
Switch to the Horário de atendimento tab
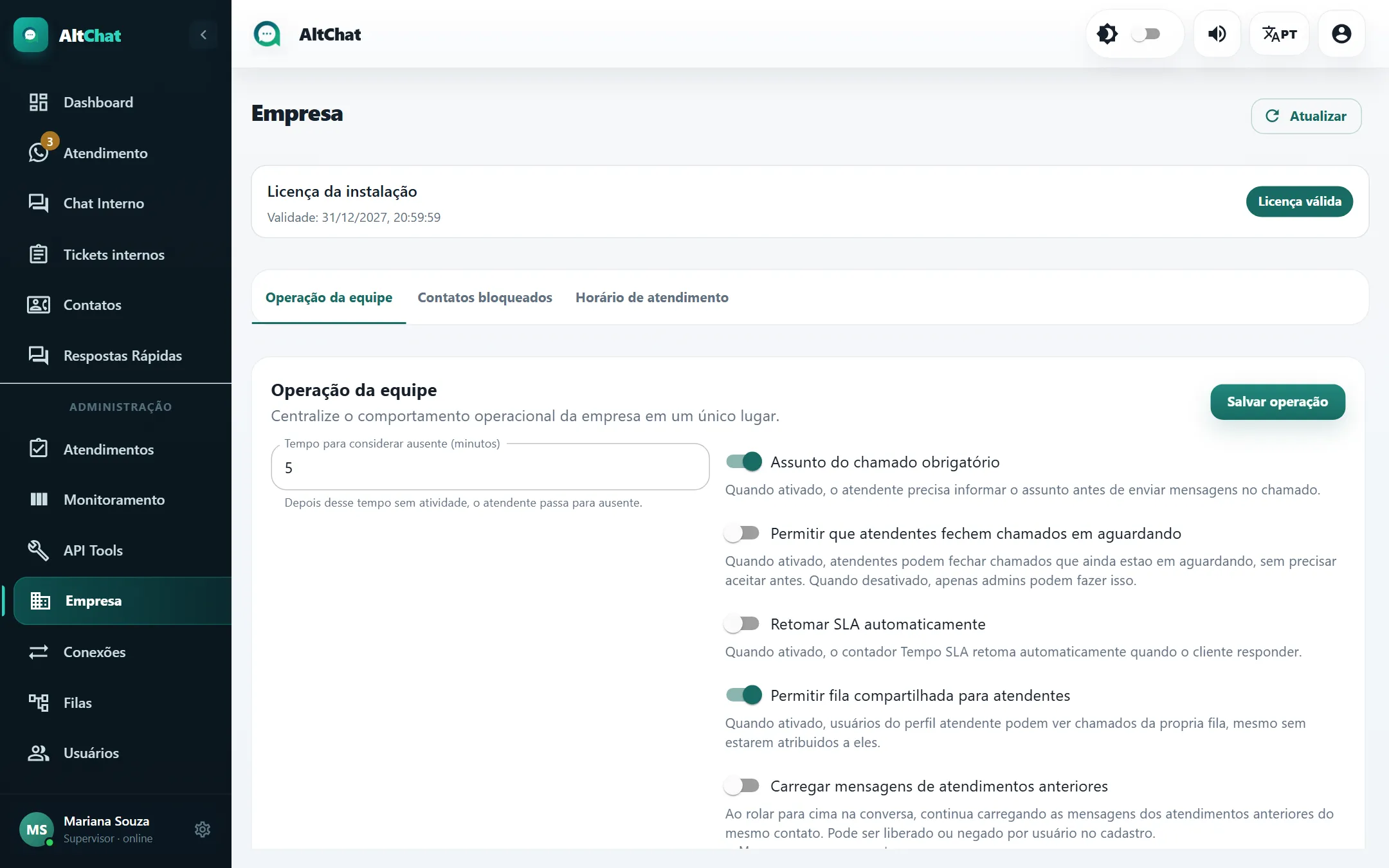(x=652, y=297)
